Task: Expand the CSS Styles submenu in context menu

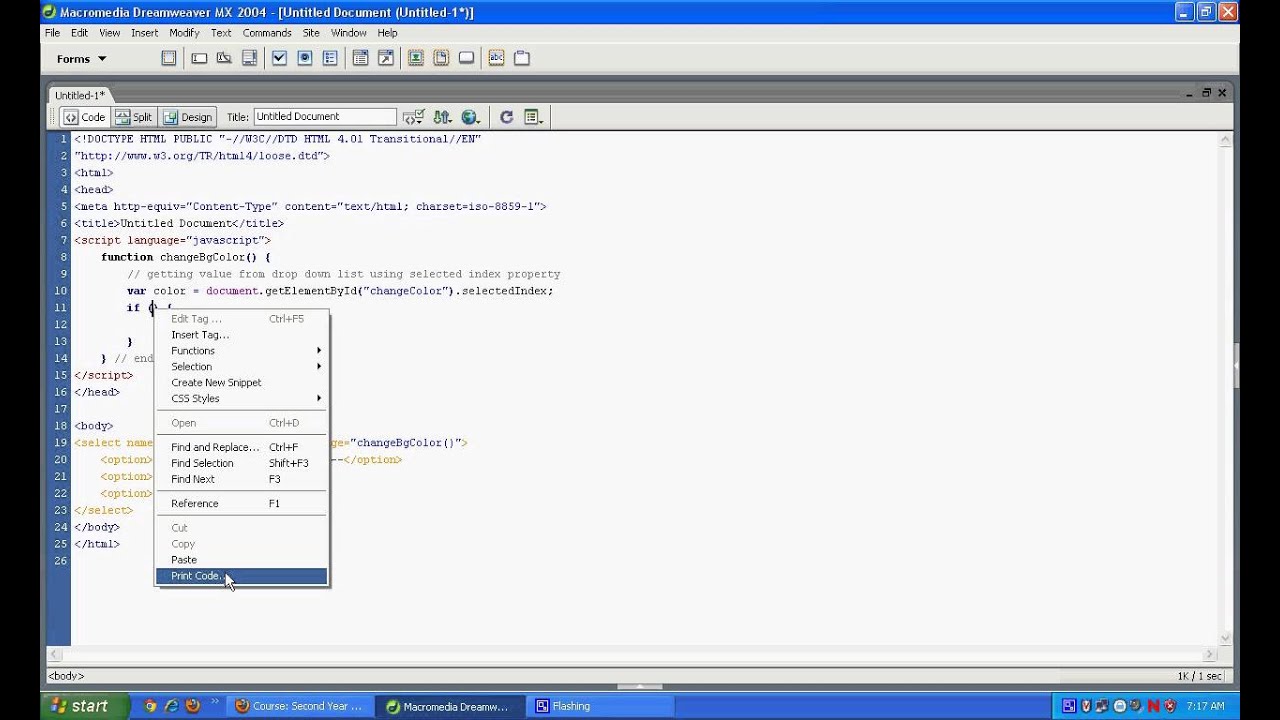Action: tap(242, 399)
